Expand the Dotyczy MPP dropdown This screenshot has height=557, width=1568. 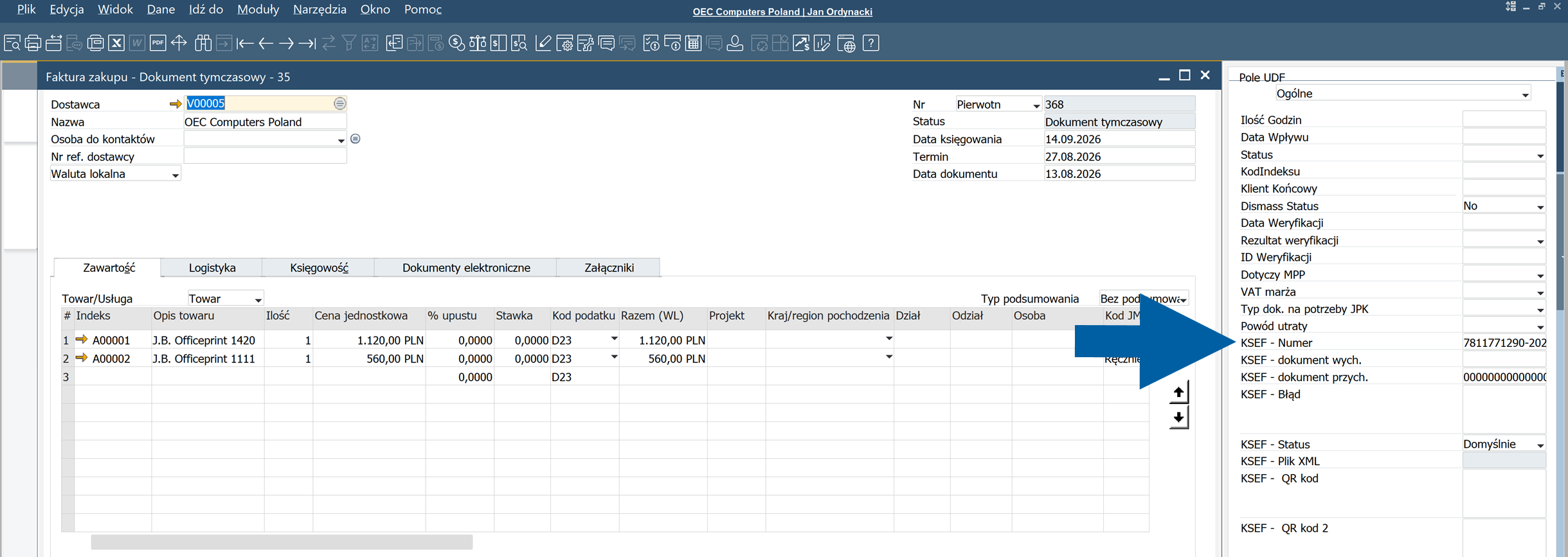pos(1540,276)
